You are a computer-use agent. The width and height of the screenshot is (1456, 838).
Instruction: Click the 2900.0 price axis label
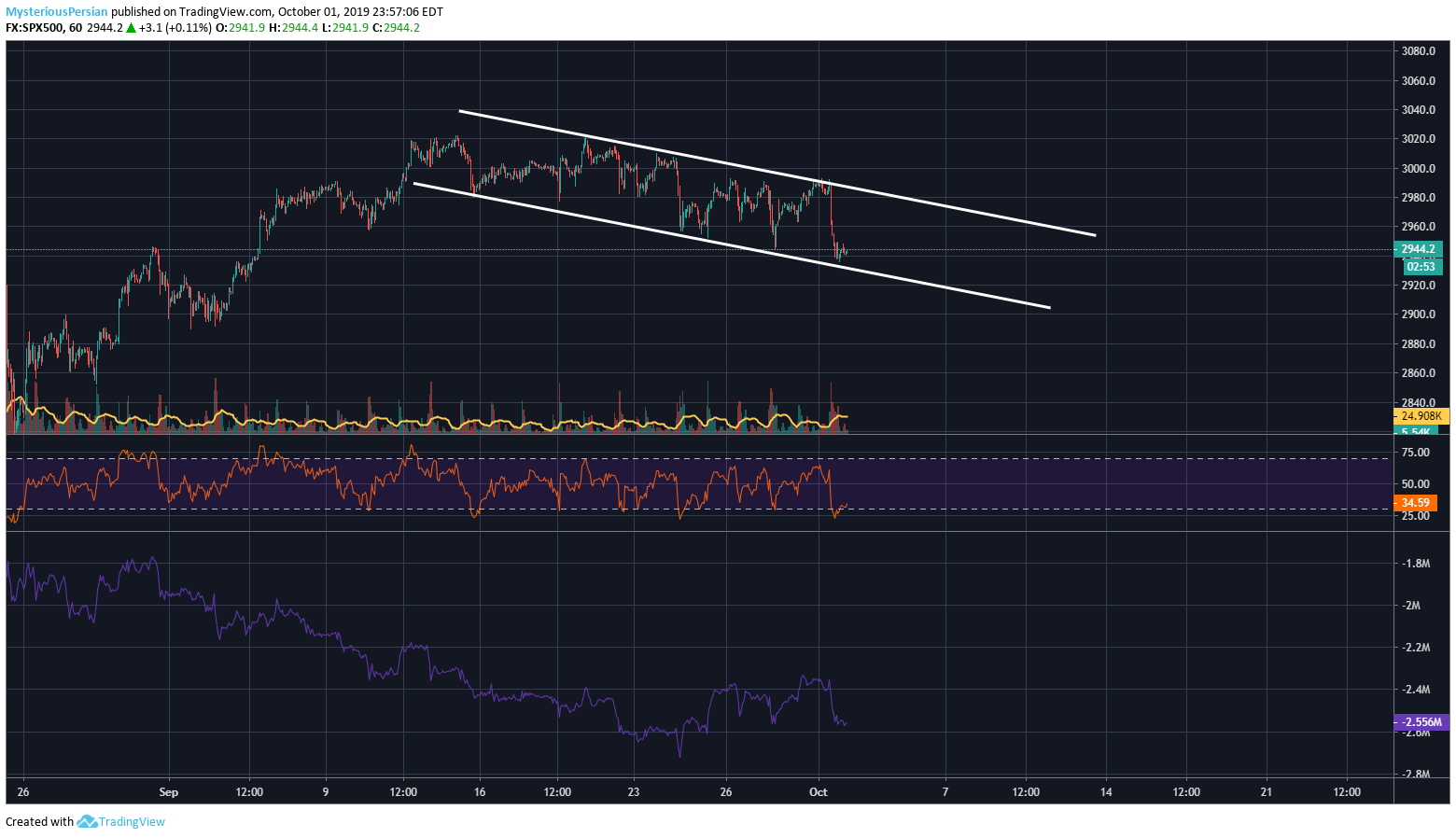(x=1418, y=314)
